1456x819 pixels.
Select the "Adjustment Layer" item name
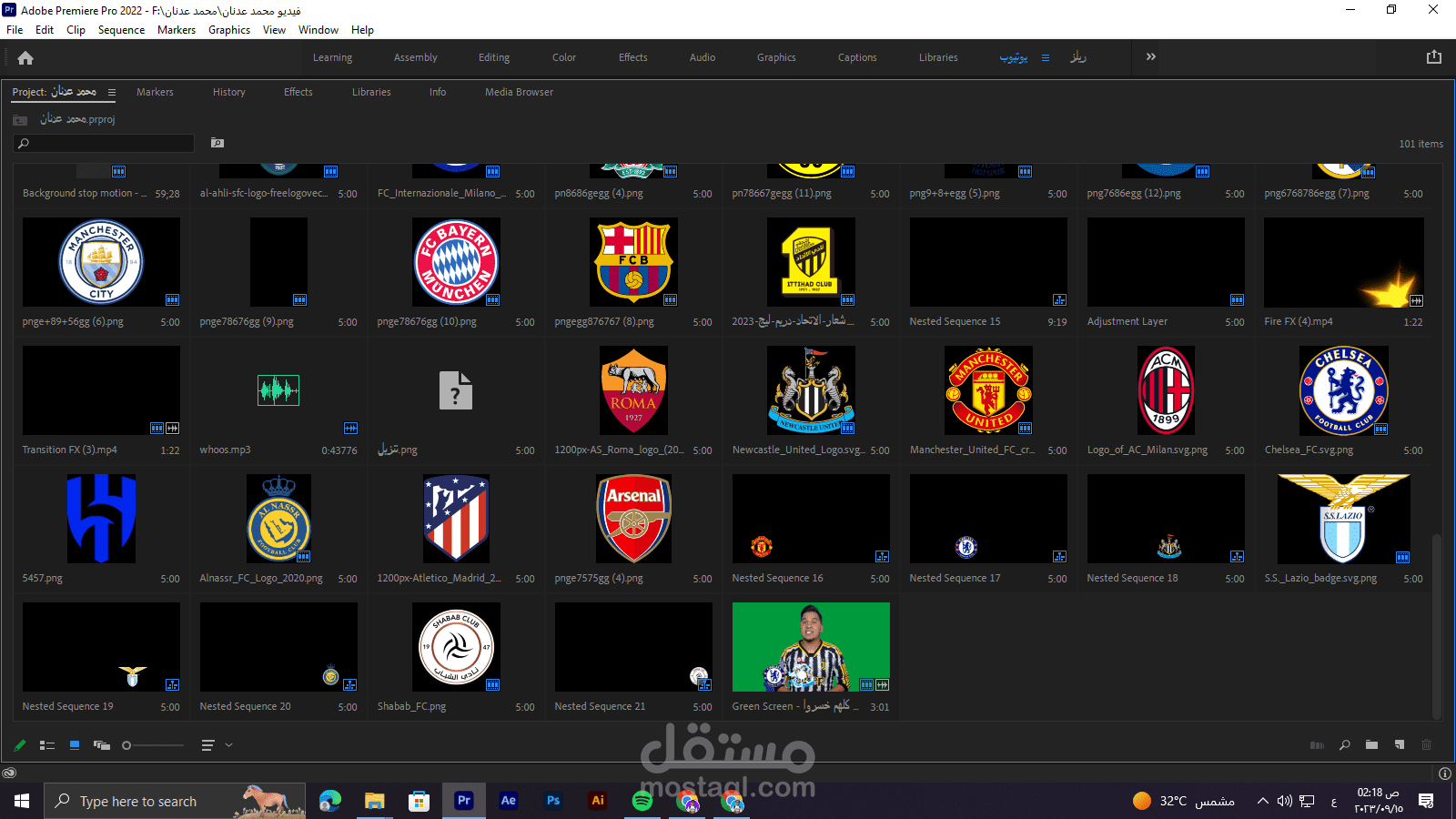[x=1127, y=321]
